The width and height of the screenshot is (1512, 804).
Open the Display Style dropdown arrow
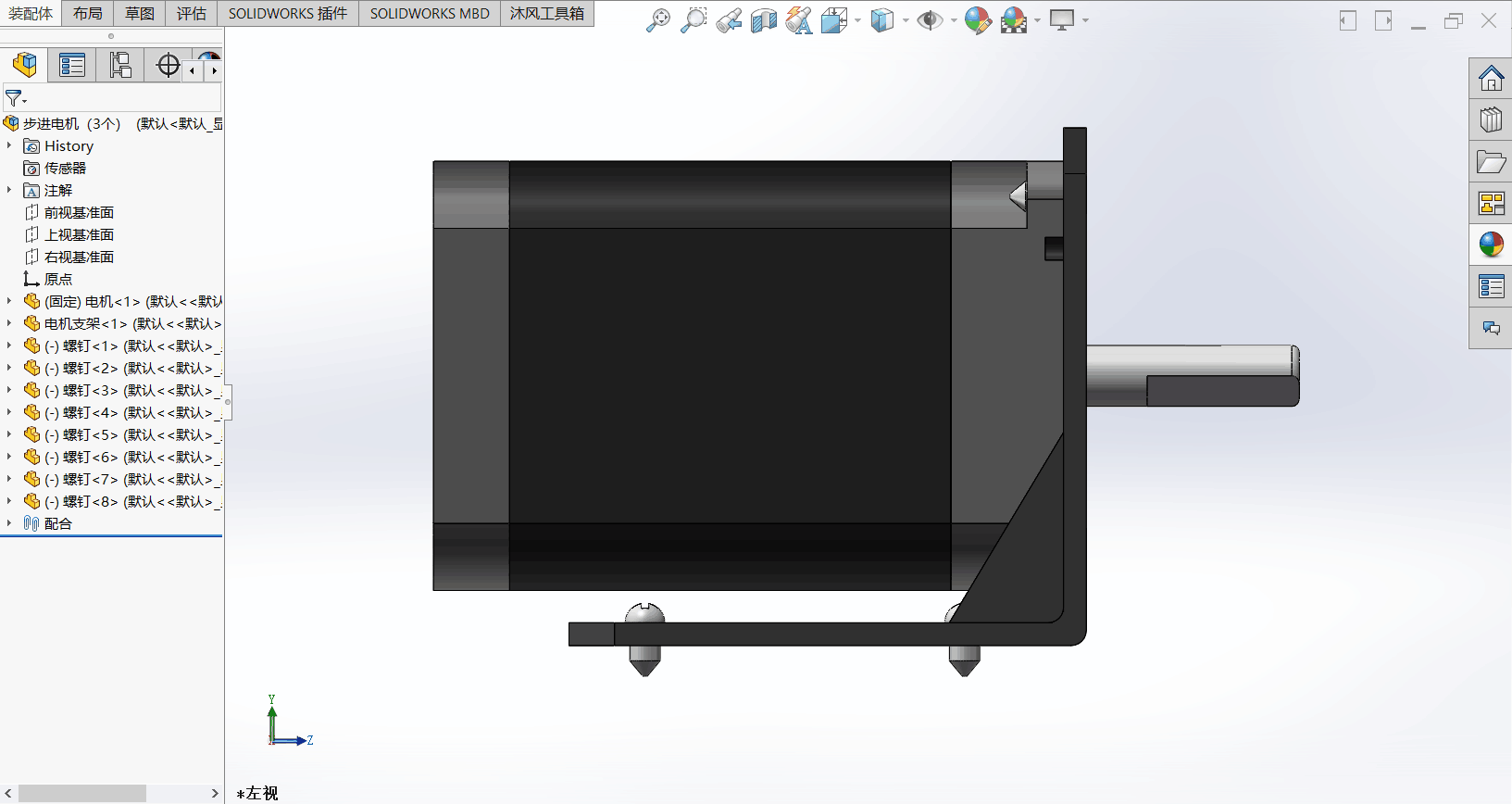pos(906,20)
